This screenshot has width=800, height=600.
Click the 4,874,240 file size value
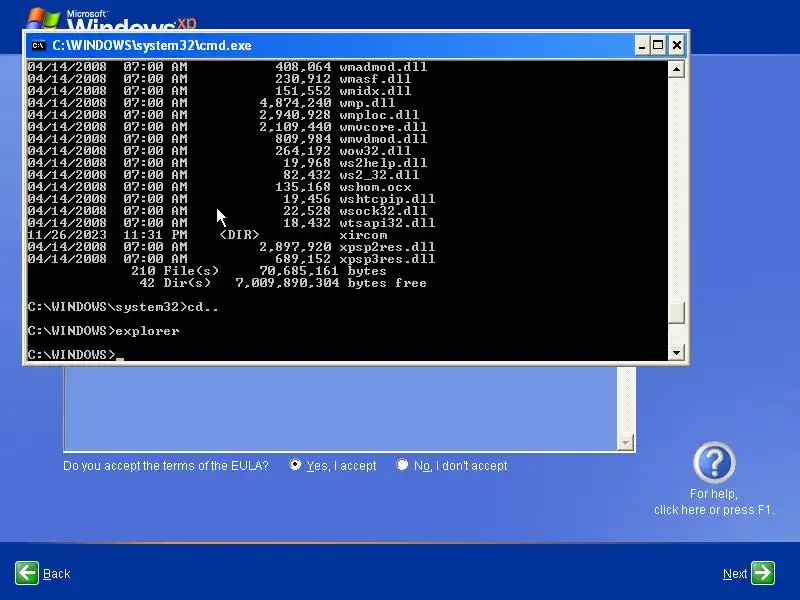click(295, 103)
